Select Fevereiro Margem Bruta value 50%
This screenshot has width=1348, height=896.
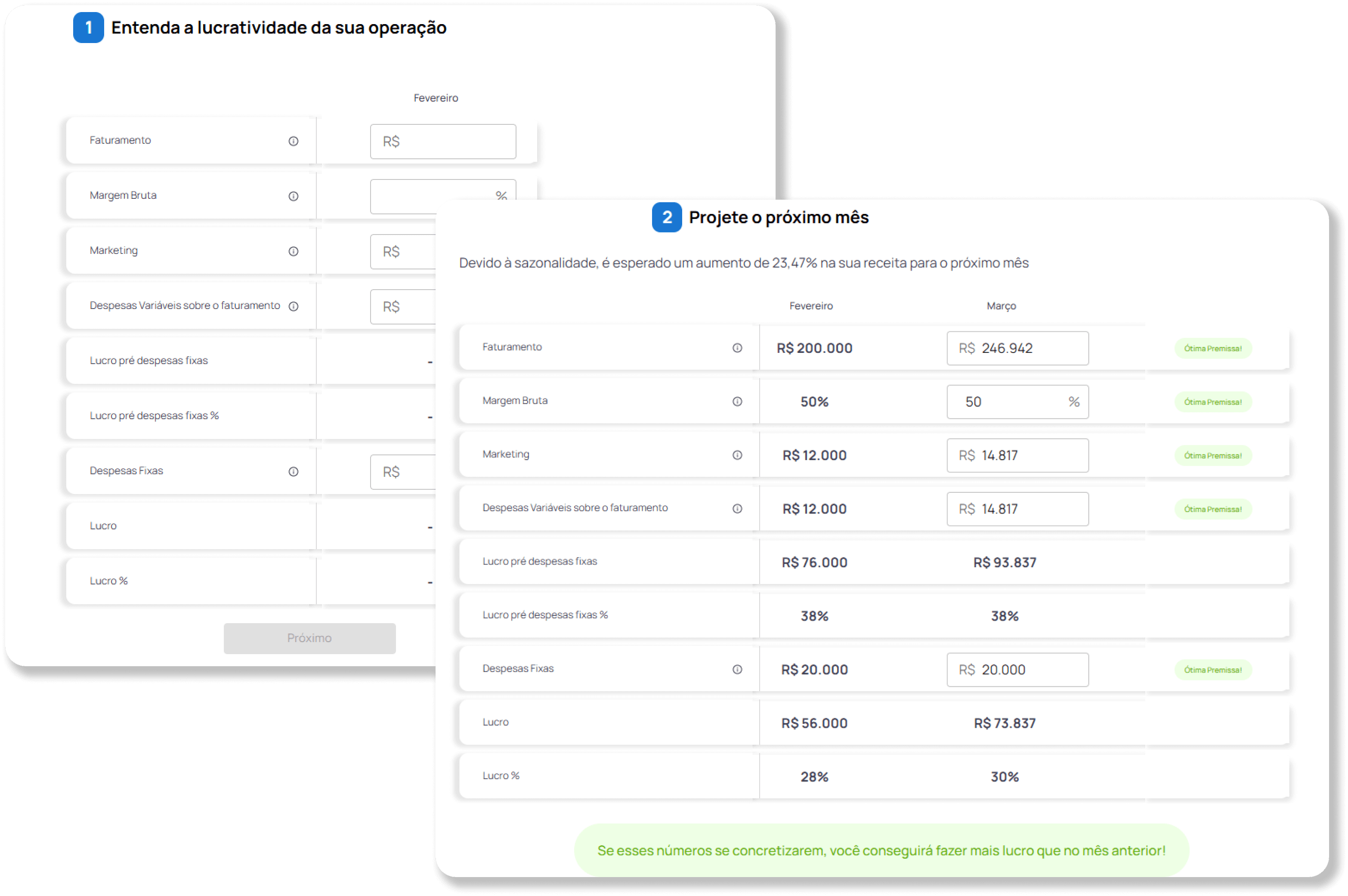pos(814,402)
